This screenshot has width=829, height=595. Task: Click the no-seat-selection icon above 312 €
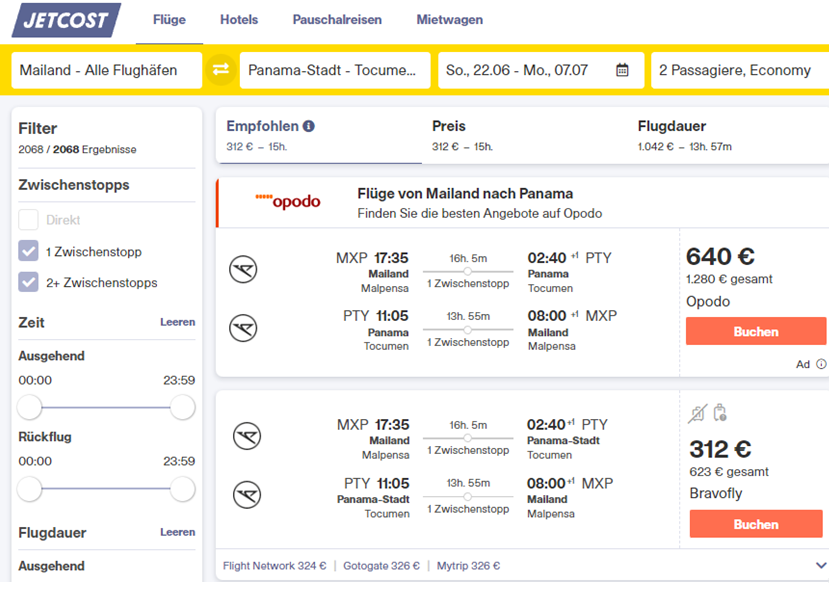click(x=697, y=413)
